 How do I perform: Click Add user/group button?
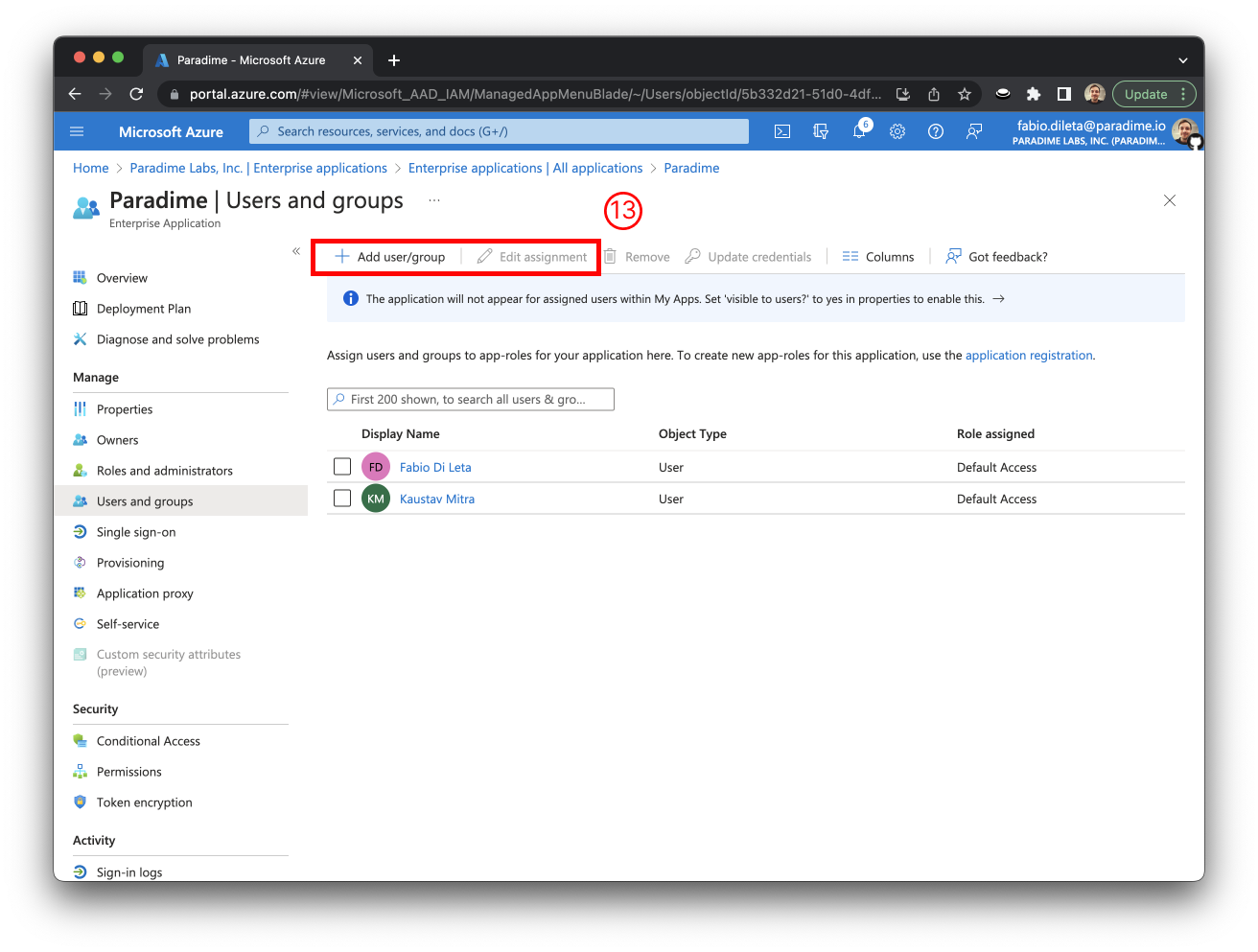pos(390,257)
